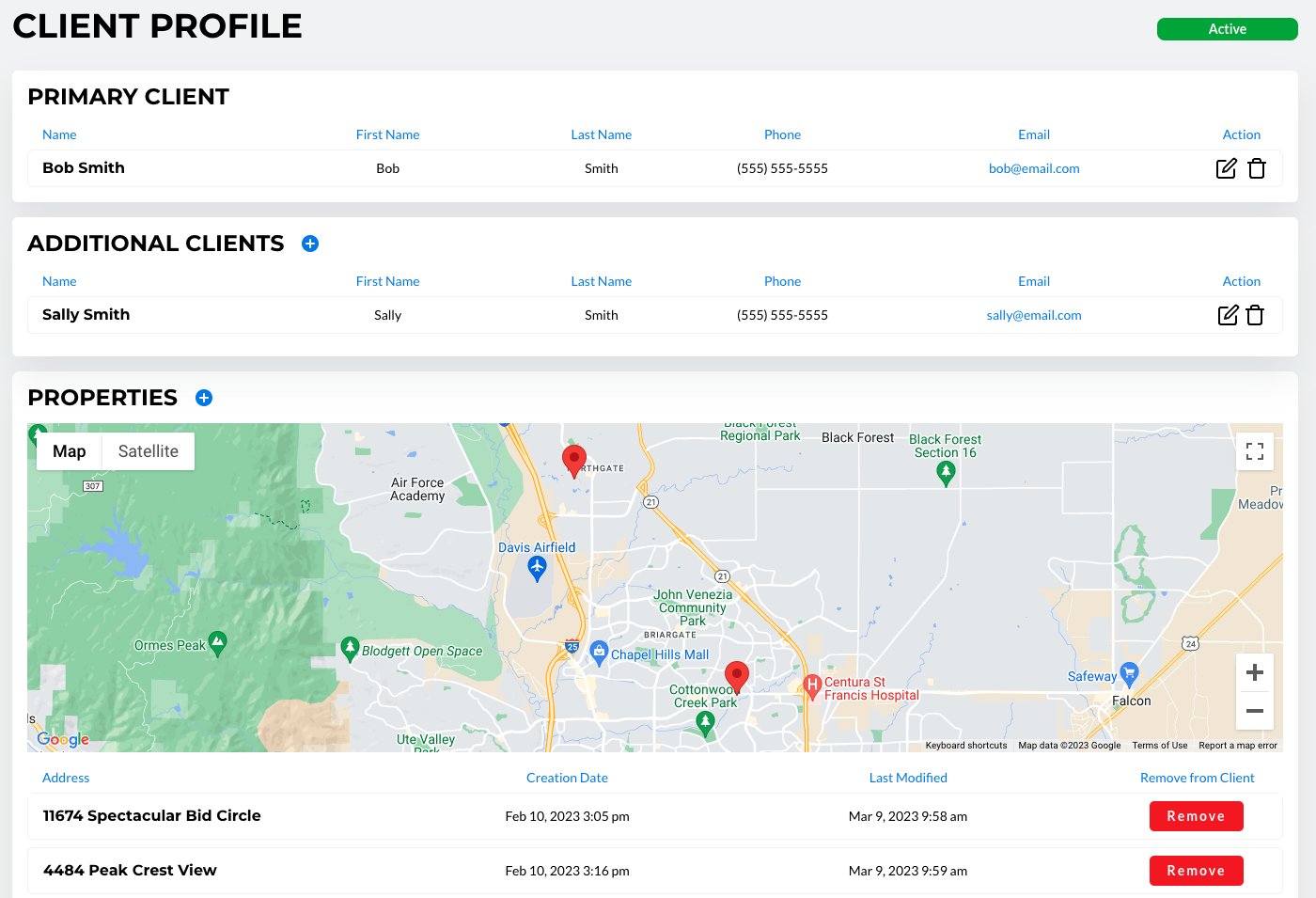The height and width of the screenshot is (898, 1316).
Task: Click the Active status badge
Action: coord(1228,29)
